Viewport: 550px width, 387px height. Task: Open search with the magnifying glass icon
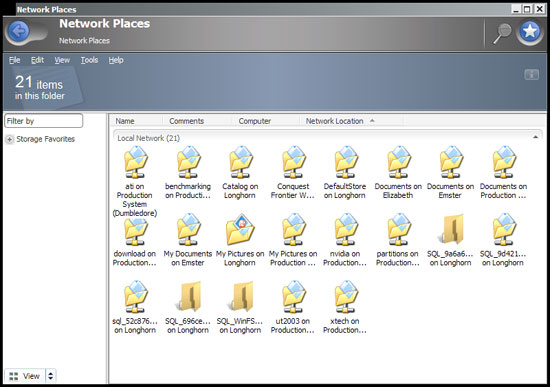tap(502, 33)
